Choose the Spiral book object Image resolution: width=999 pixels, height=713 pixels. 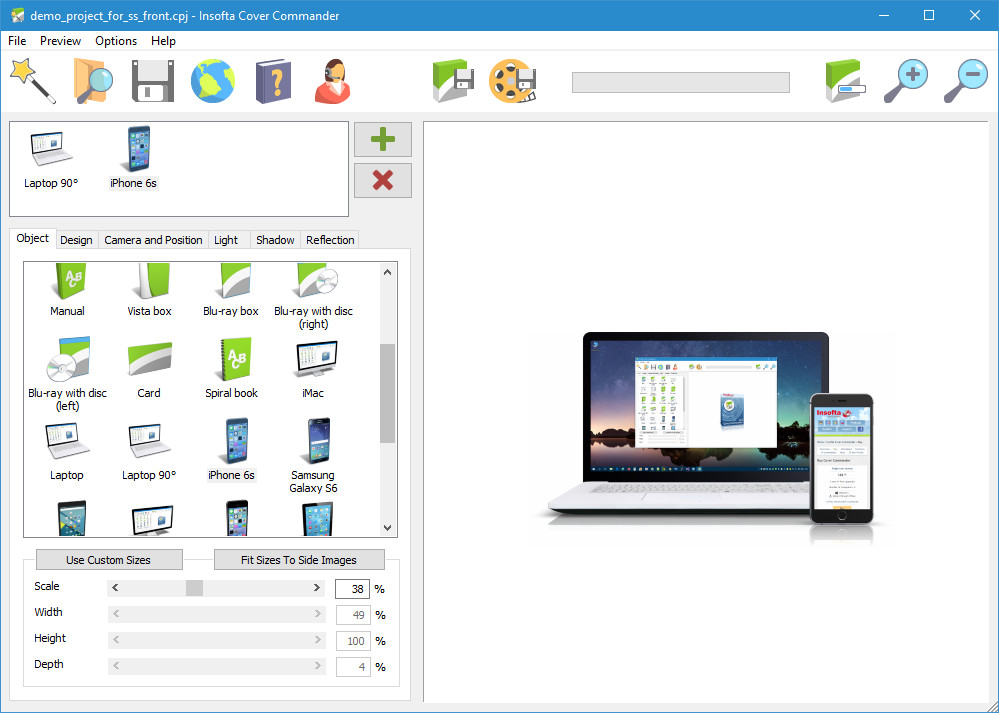coord(231,368)
